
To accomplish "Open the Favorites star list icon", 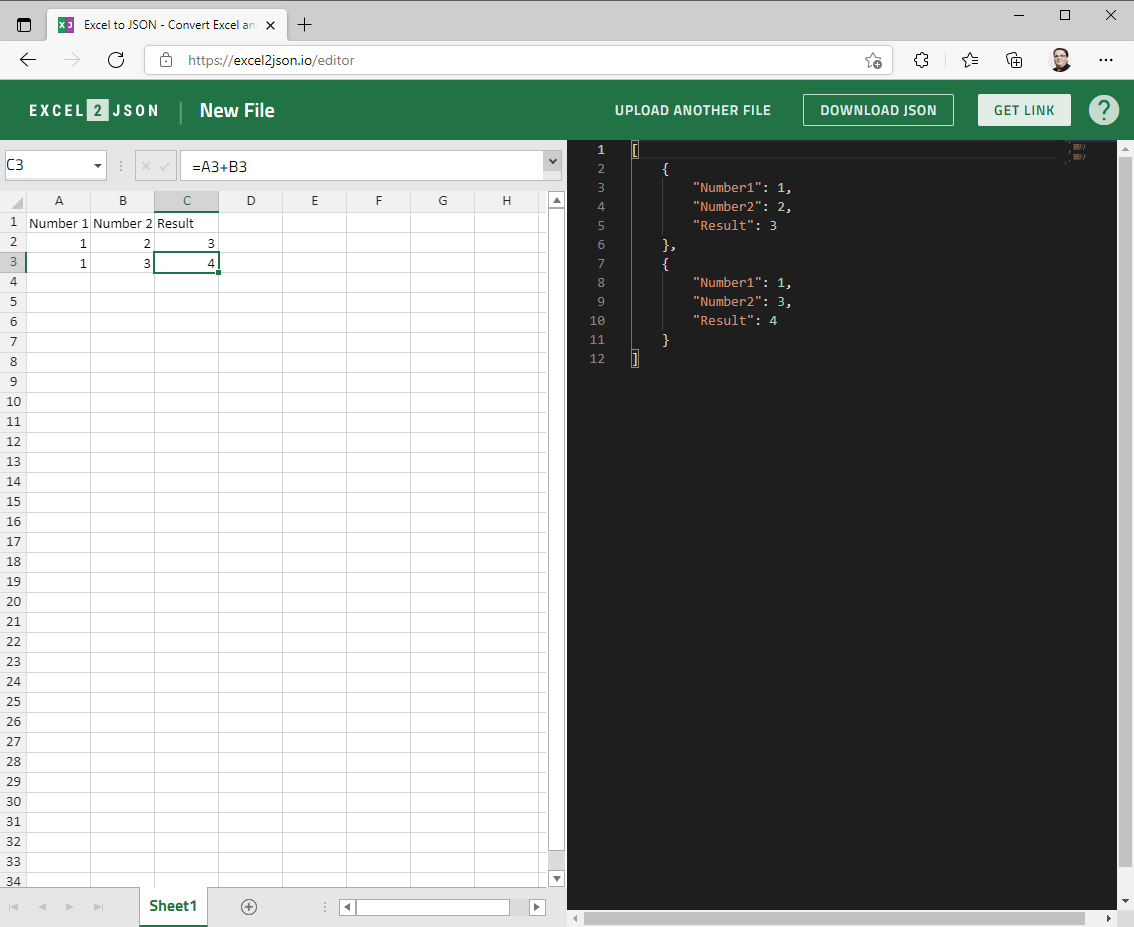I will pos(969,60).
